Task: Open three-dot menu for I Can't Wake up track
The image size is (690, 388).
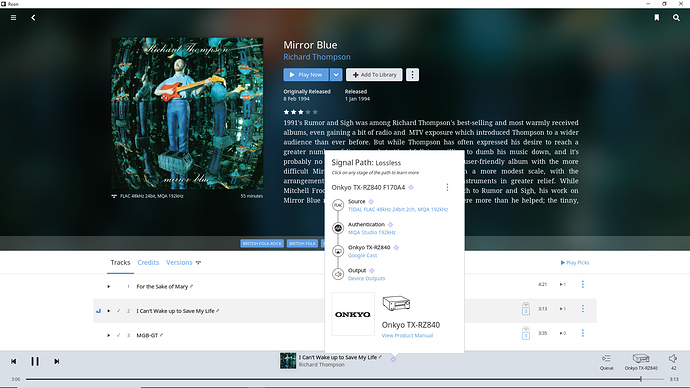Action: [x=583, y=309]
